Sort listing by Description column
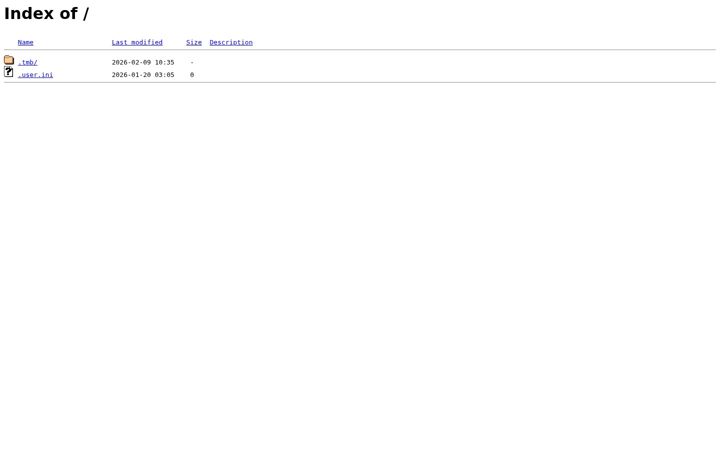The width and height of the screenshot is (720, 450). click(231, 42)
